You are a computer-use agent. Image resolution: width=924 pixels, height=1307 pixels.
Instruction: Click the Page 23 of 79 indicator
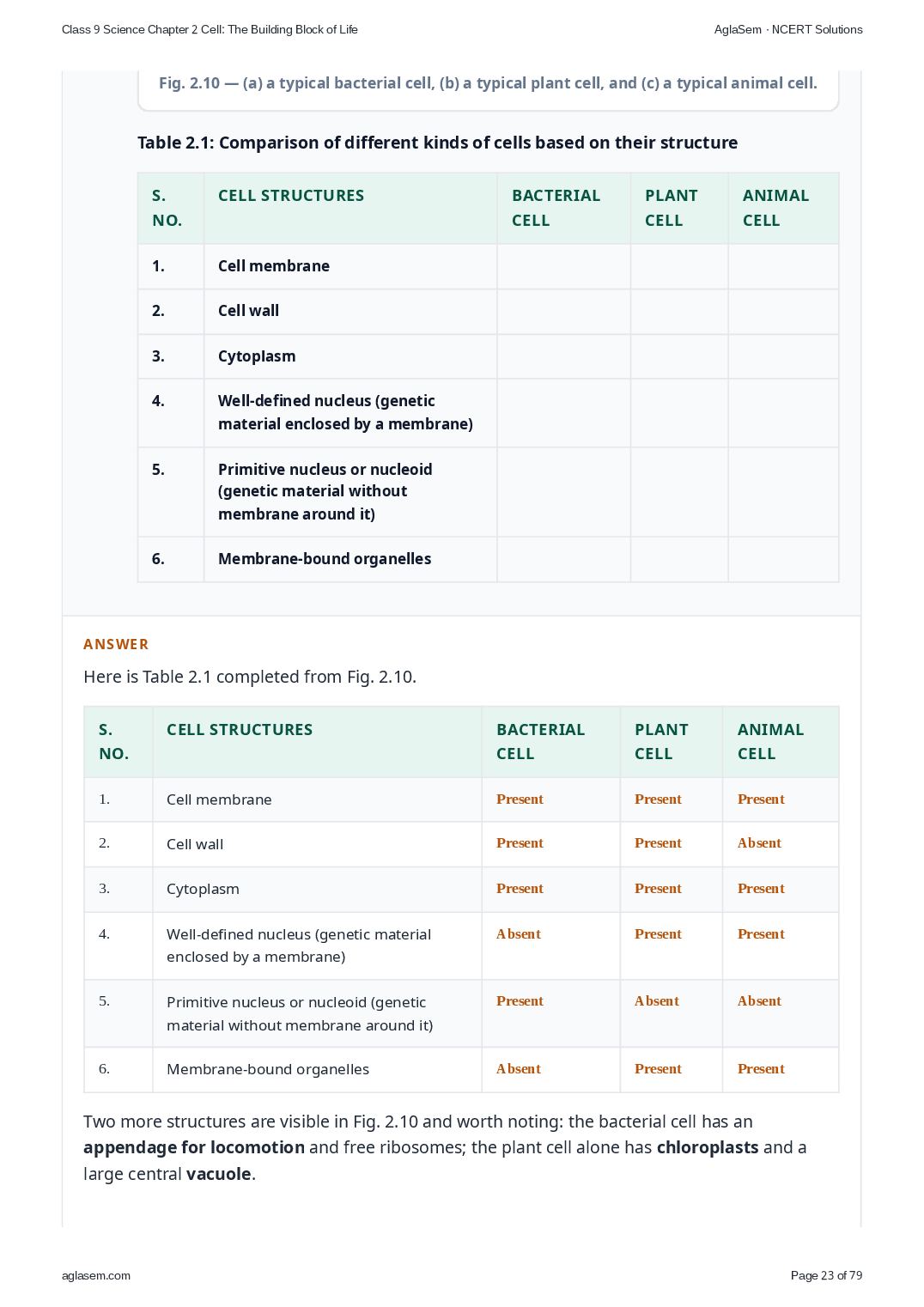[826, 1275]
